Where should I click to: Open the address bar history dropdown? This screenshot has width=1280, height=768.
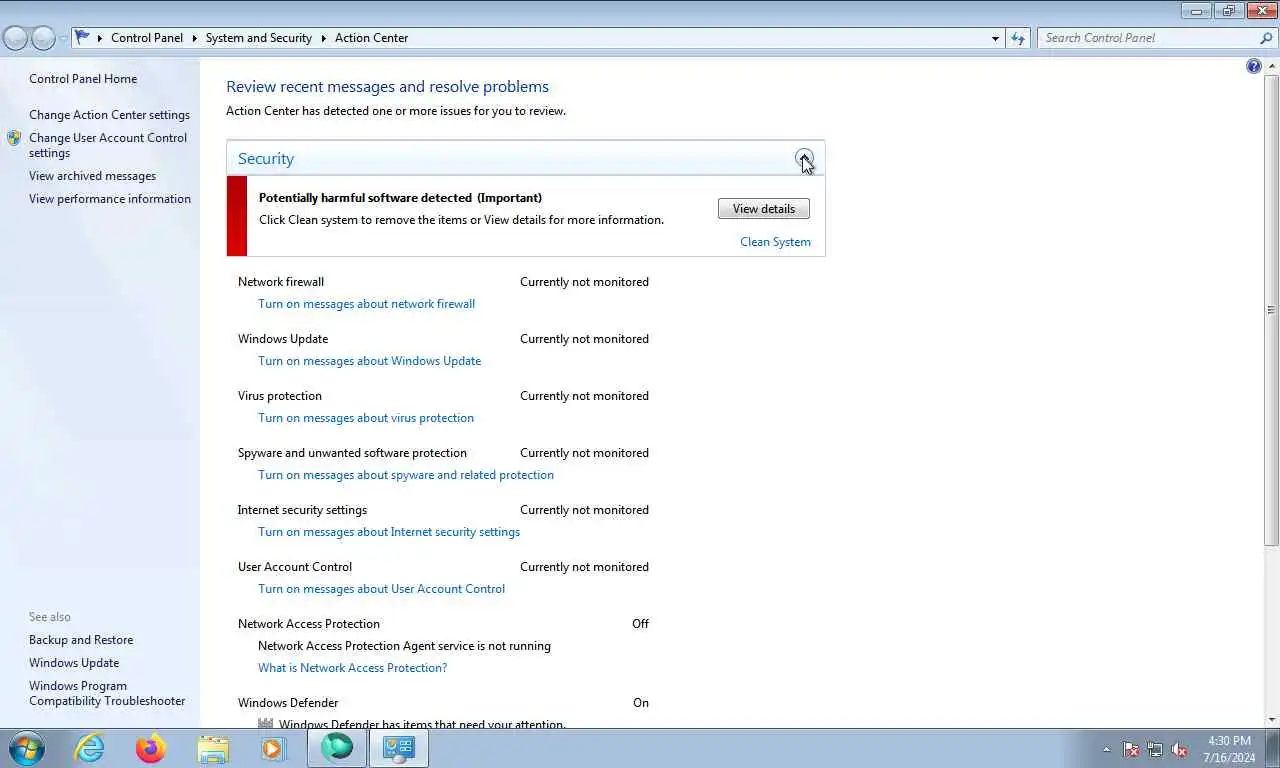(995, 38)
